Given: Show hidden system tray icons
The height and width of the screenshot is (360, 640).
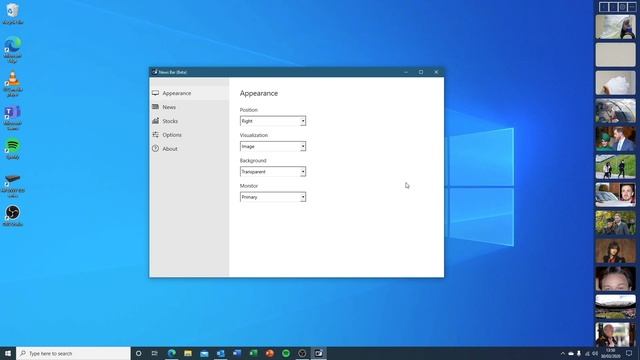Looking at the screenshot, I should point(563,353).
